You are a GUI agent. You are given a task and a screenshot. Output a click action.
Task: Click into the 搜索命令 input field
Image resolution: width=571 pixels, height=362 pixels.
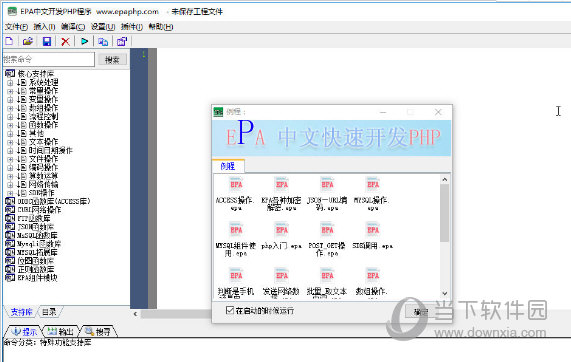tap(49, 59)
